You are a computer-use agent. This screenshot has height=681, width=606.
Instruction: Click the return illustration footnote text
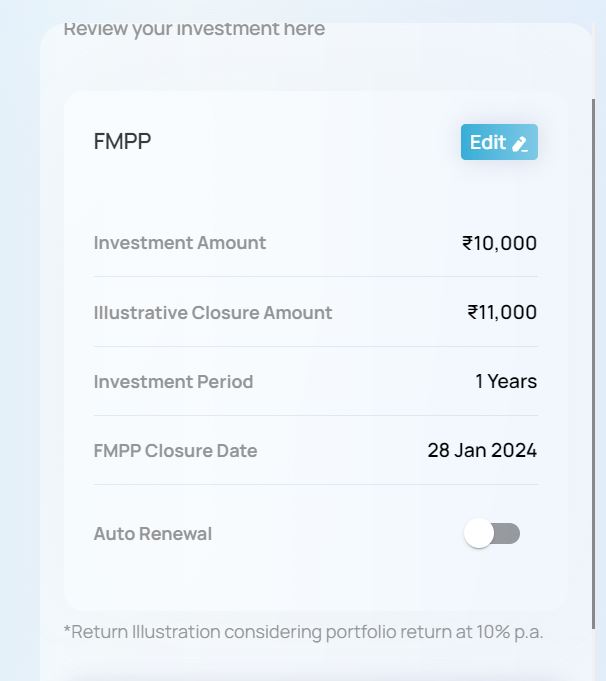pos(303,632)
